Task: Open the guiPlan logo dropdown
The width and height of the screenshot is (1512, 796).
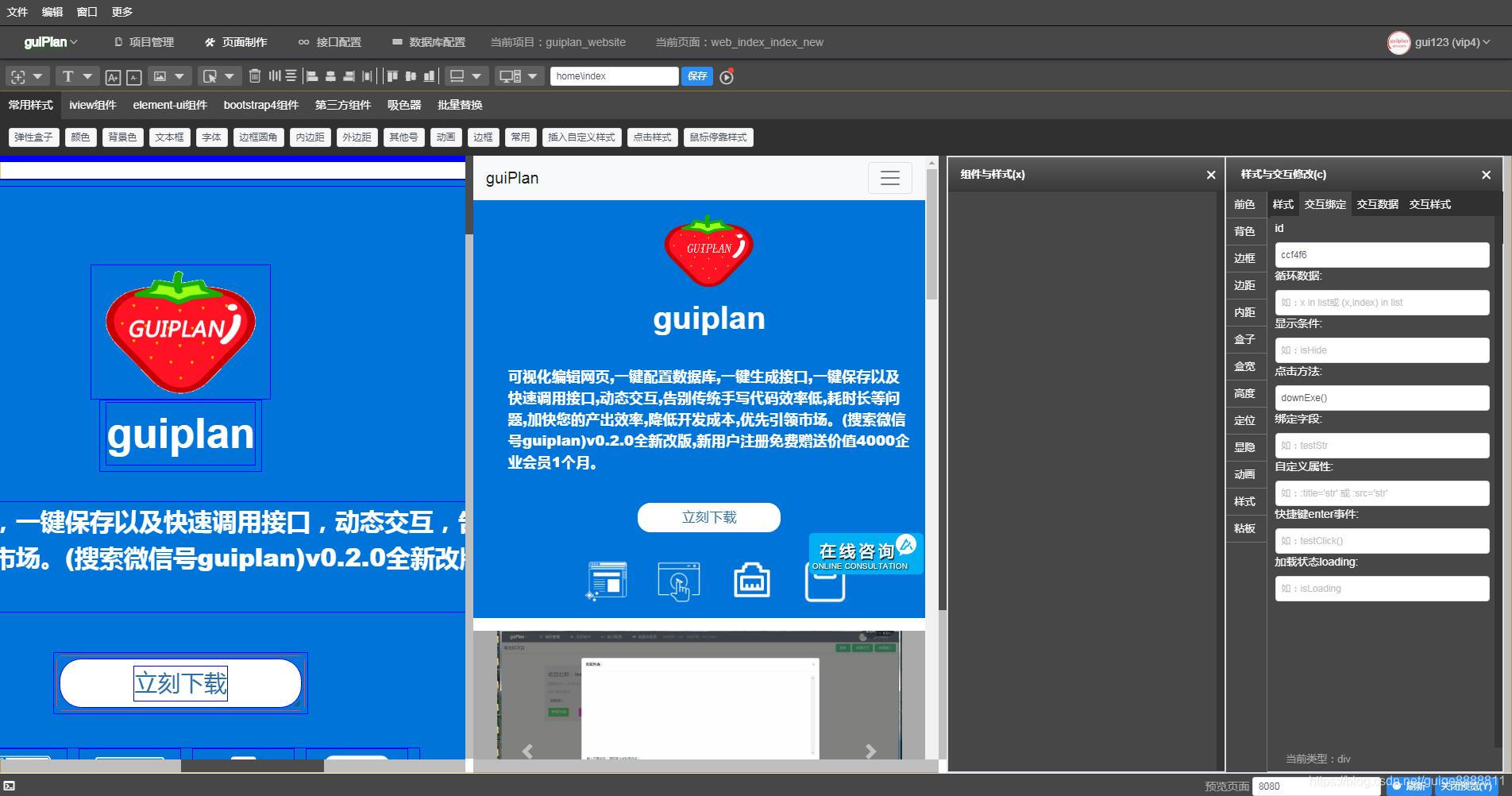Action: 51,42
